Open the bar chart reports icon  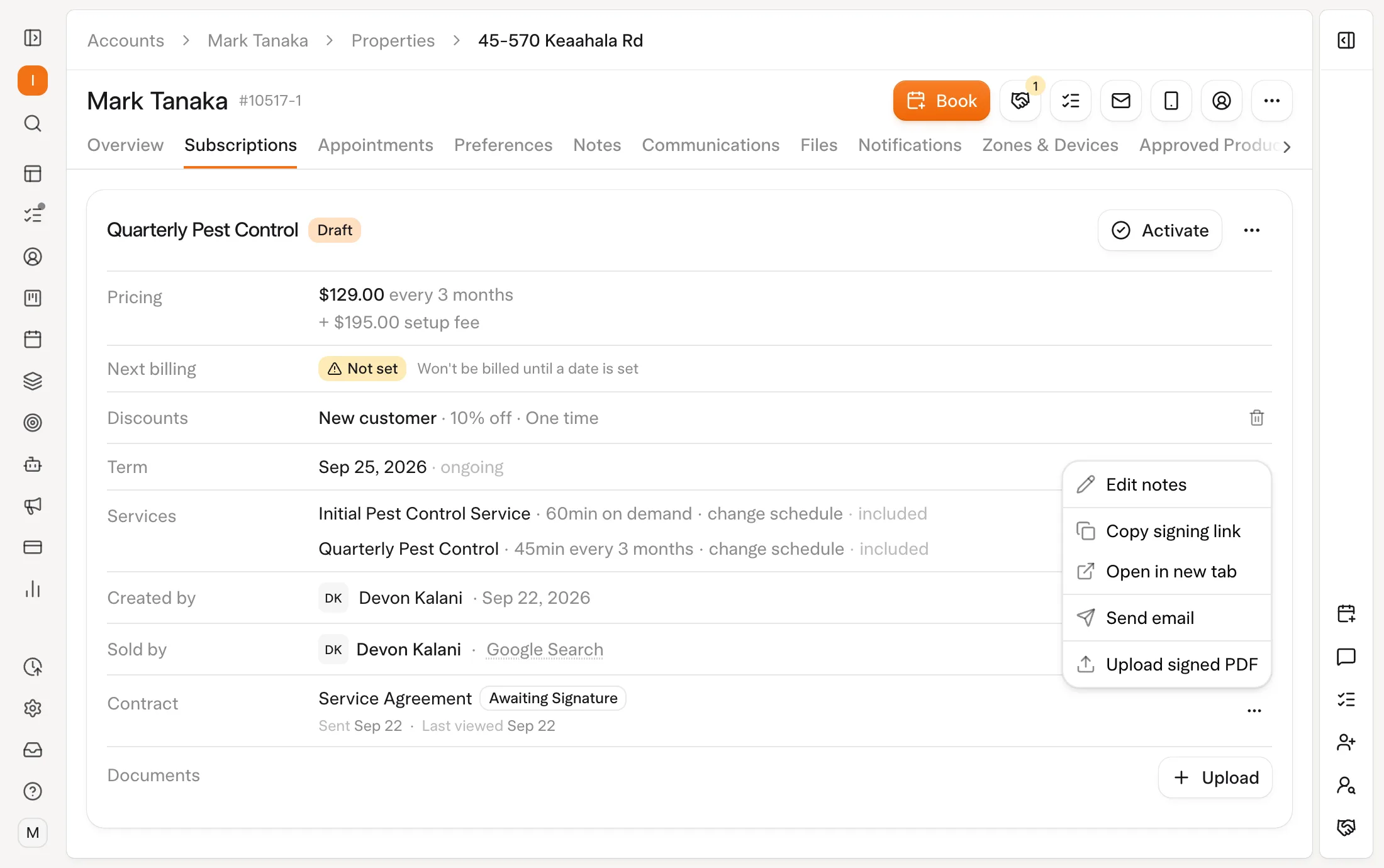coord(33,589)
